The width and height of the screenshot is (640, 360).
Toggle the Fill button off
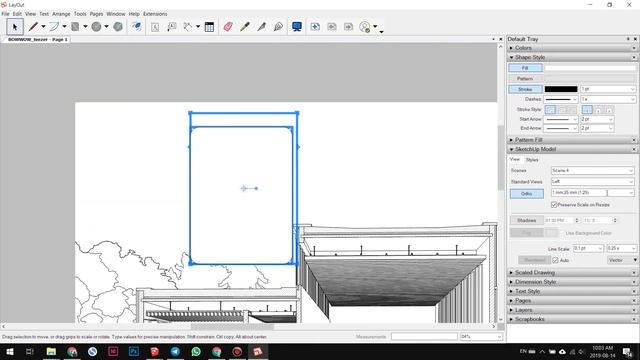[525, 68]
